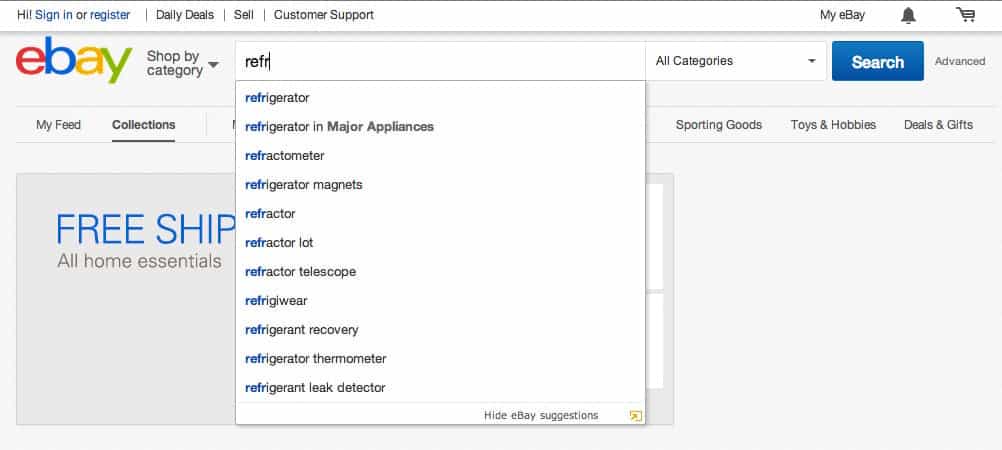
Task: Switch to the My Feed tab
Action: [x=58, y=125]
